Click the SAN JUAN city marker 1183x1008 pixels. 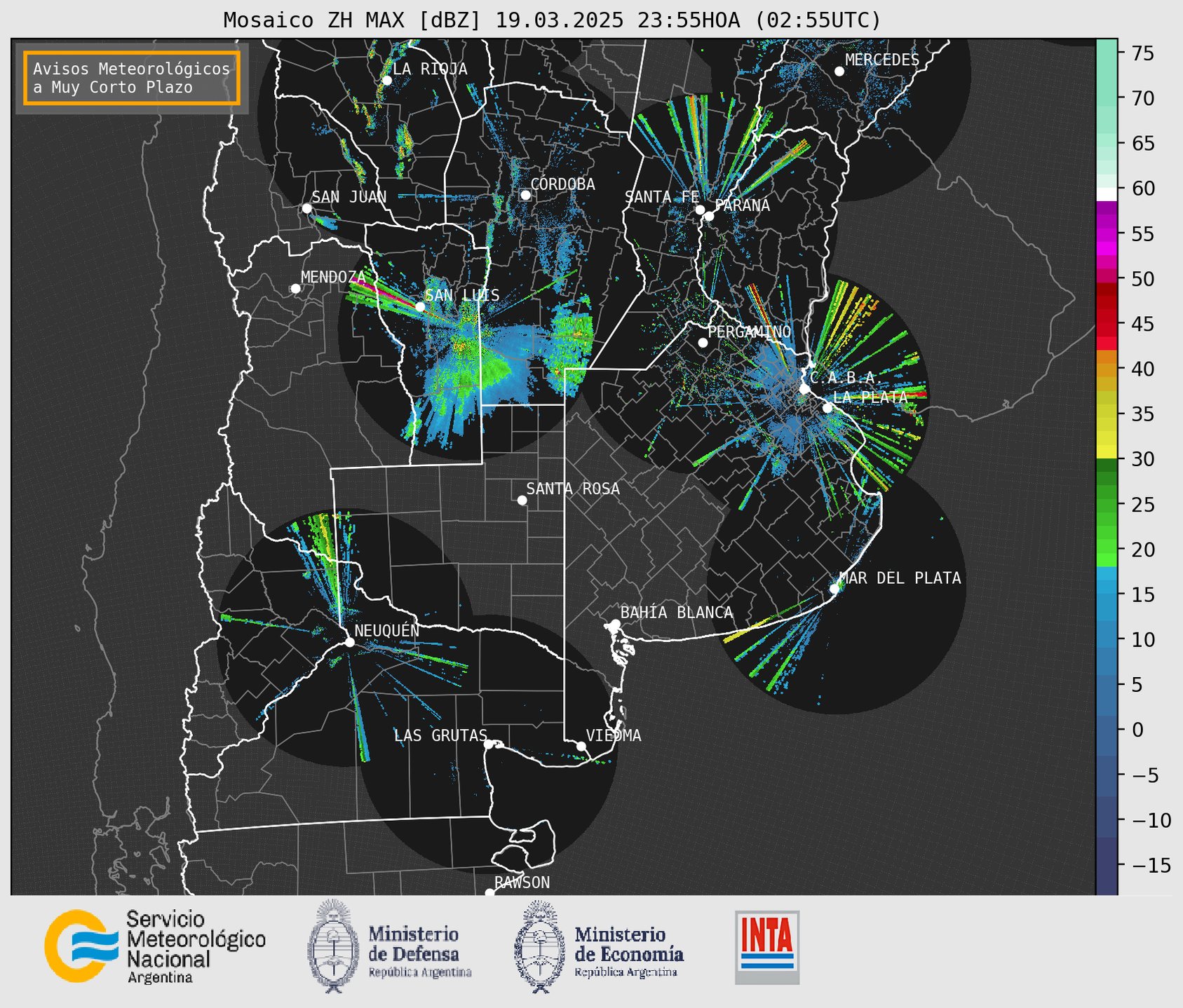[x=306, y=208]
